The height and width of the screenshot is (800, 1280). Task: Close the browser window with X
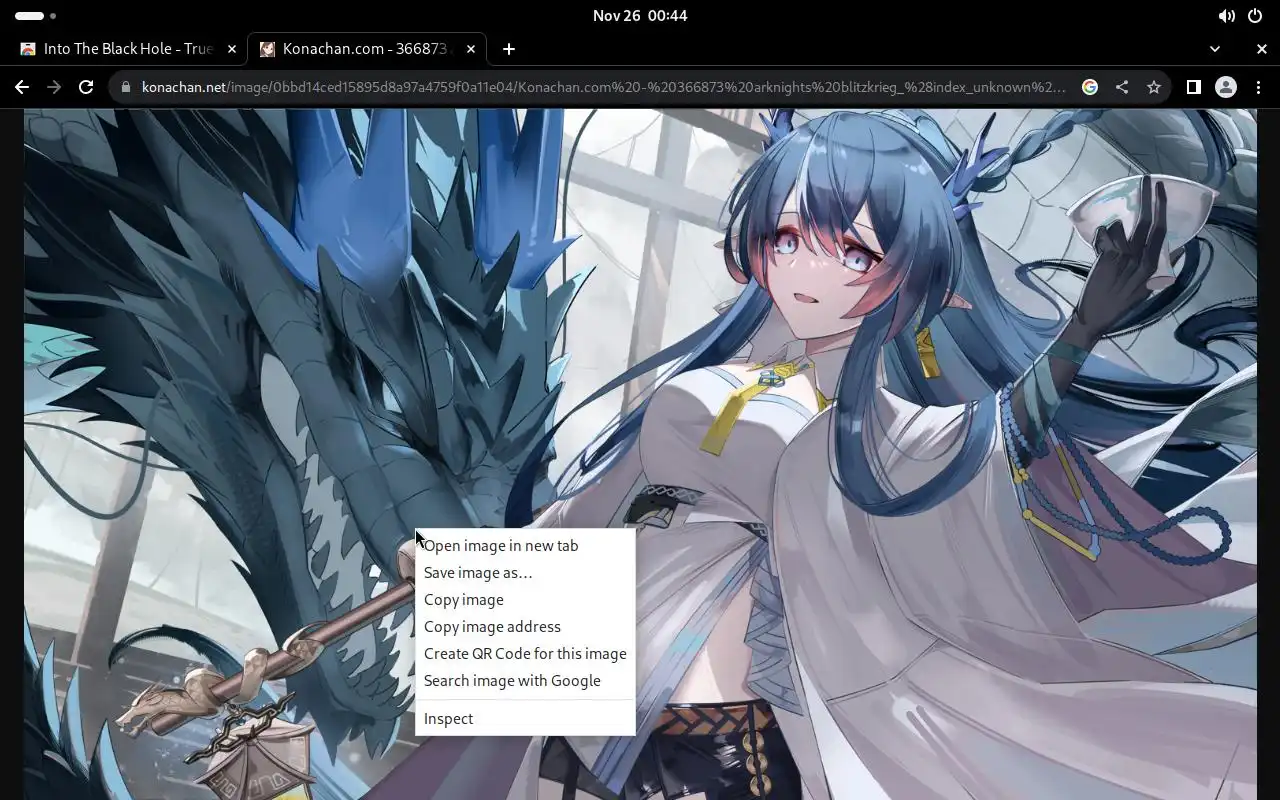point(1262,49)
